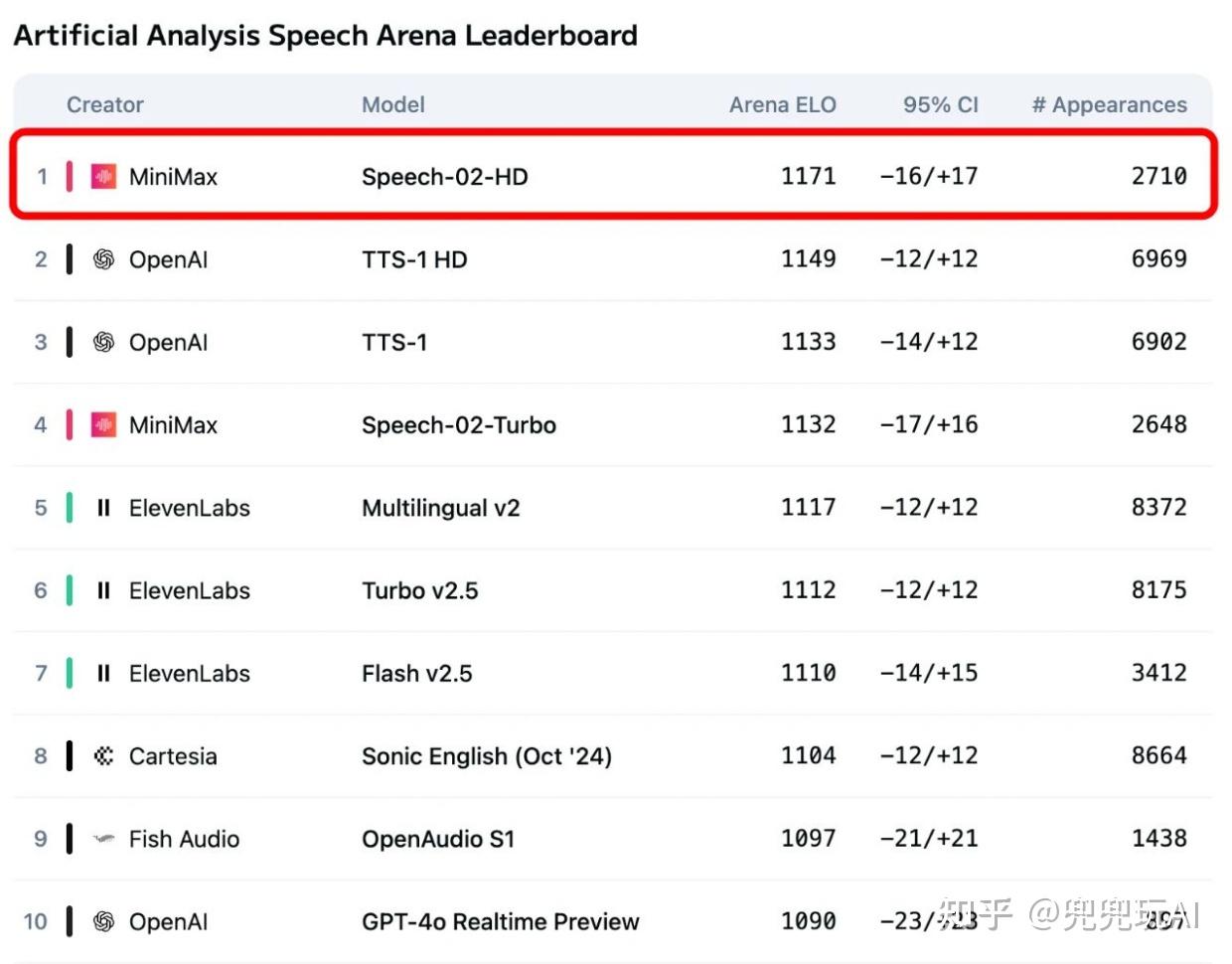Click the OpenAI logo beside TTS-1 HD
The height and width of the screenshot is (964, 1232).
[103, 259]
